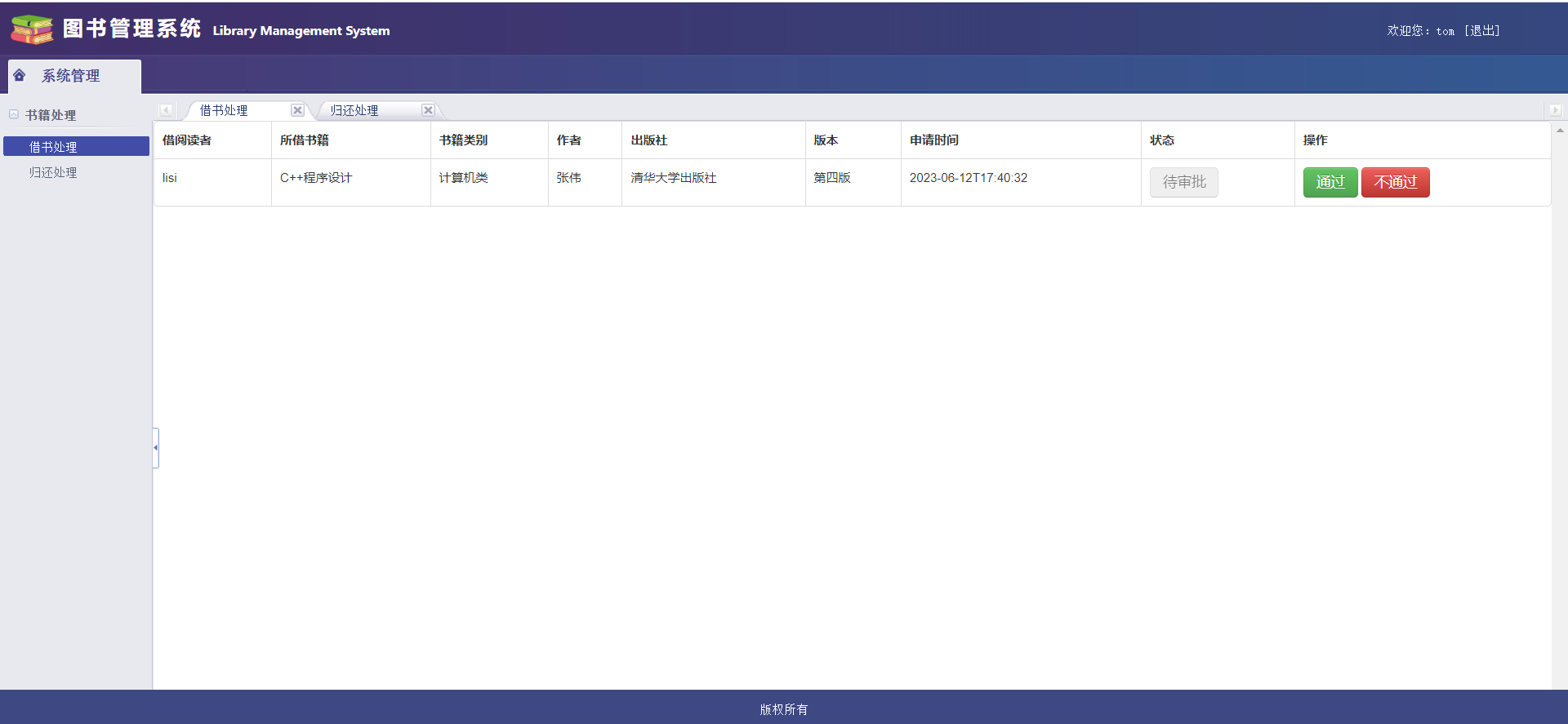
Task: Click the 申请时间 column header
Action: tap(934, 140)
